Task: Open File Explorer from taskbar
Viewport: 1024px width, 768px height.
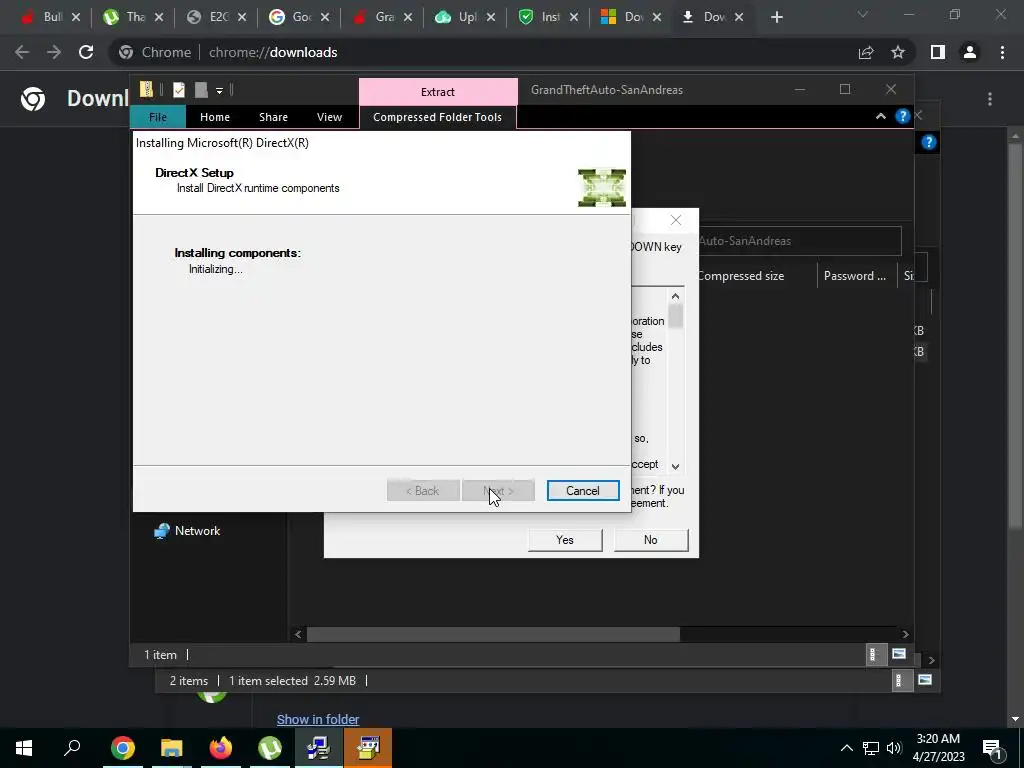Action: tap(171, 748)
